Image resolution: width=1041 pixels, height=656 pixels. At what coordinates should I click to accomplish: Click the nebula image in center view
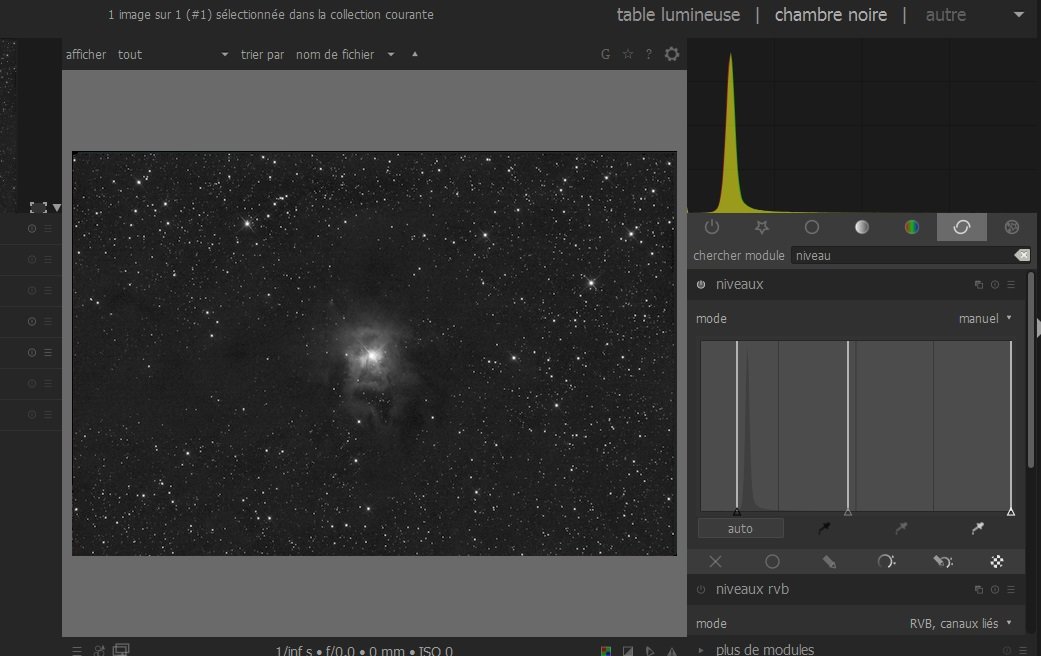tap(374, 353)
